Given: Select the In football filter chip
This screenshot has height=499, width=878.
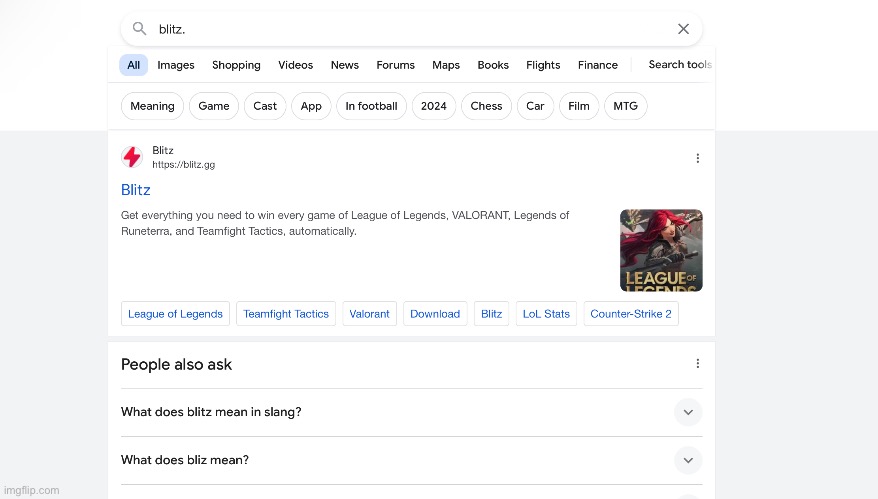Looking at the screenshot, I should (371, 106).
